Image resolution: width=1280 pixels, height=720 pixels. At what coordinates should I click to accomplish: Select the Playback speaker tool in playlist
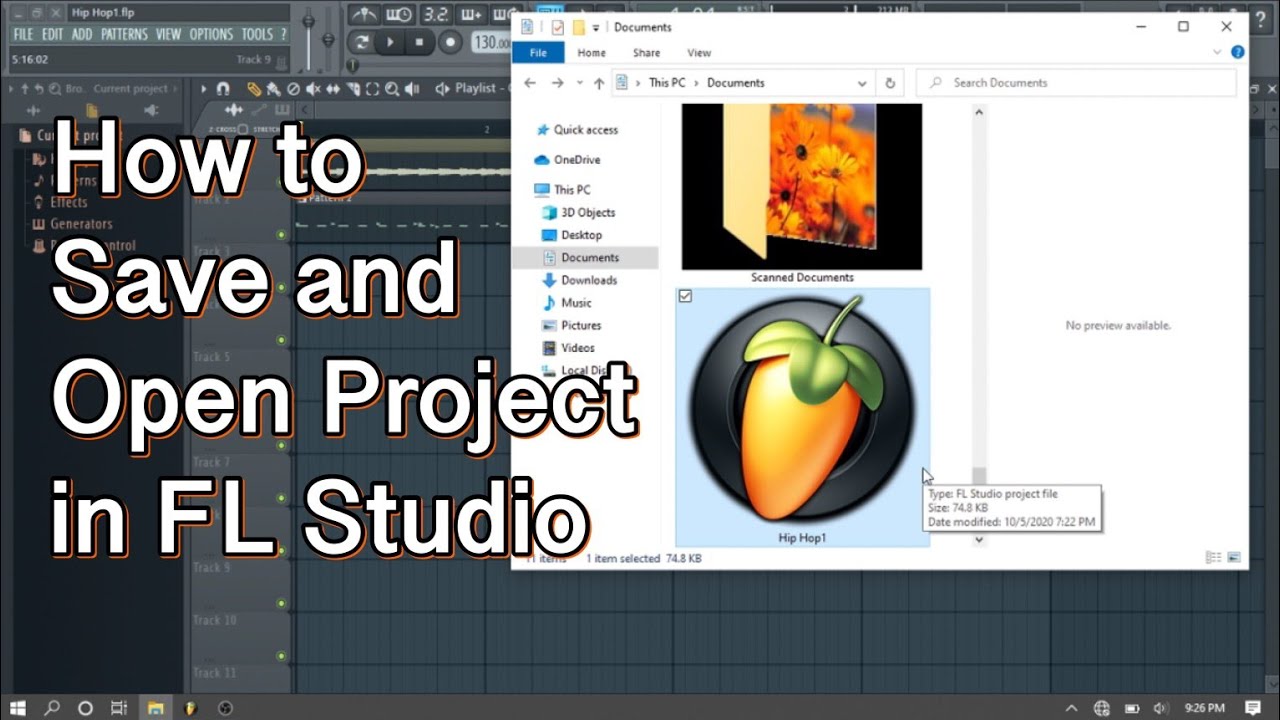click(412, 88)
